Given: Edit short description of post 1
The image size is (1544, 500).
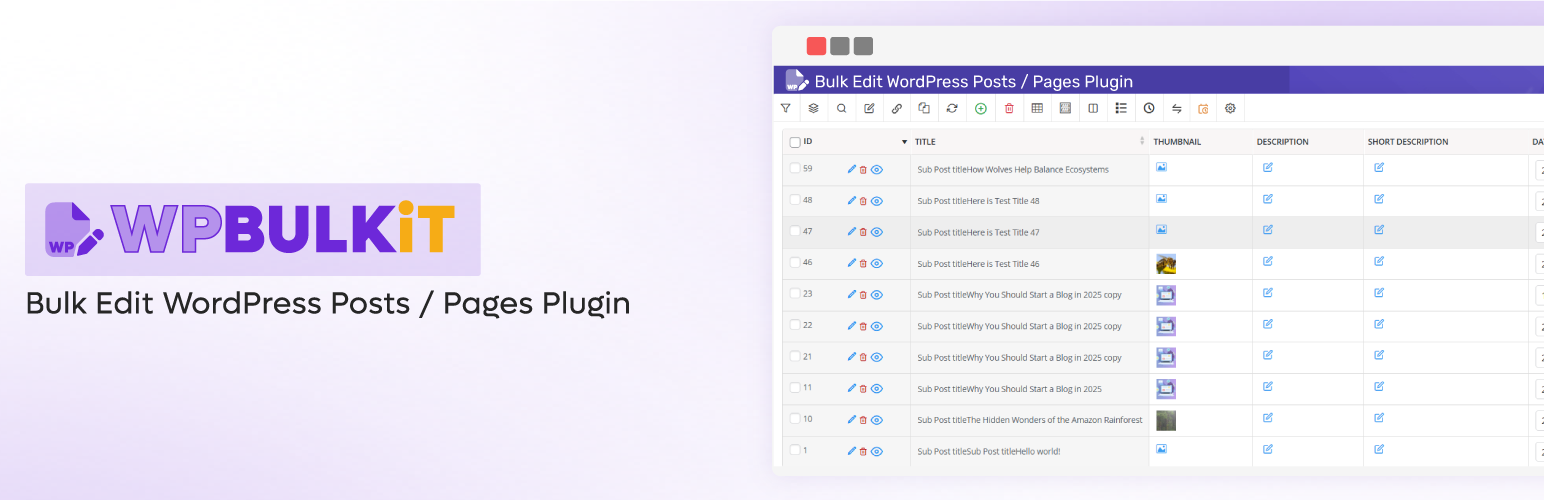Looking at the screenshot, I should click(x=1379, y=449).
